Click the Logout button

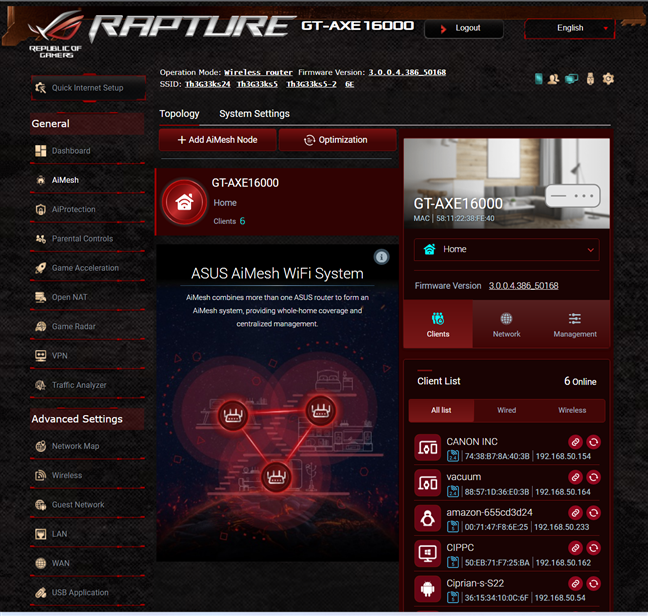coord(464,29)
